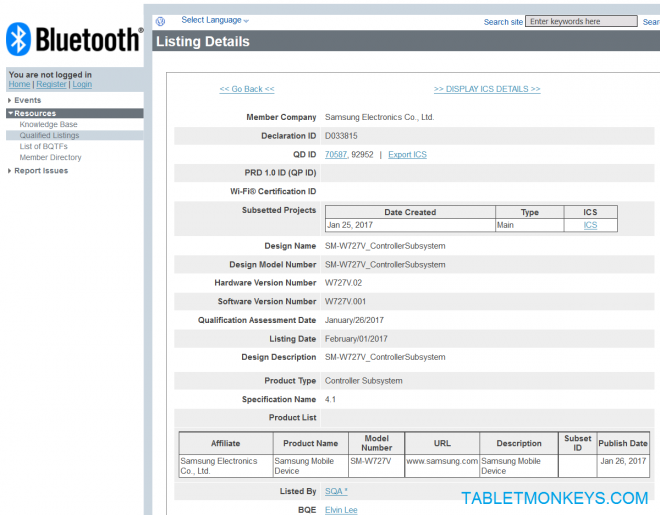This screenshot has width=660, height=515.
Task: Click the search keywords input field
Action: [581, 21]
